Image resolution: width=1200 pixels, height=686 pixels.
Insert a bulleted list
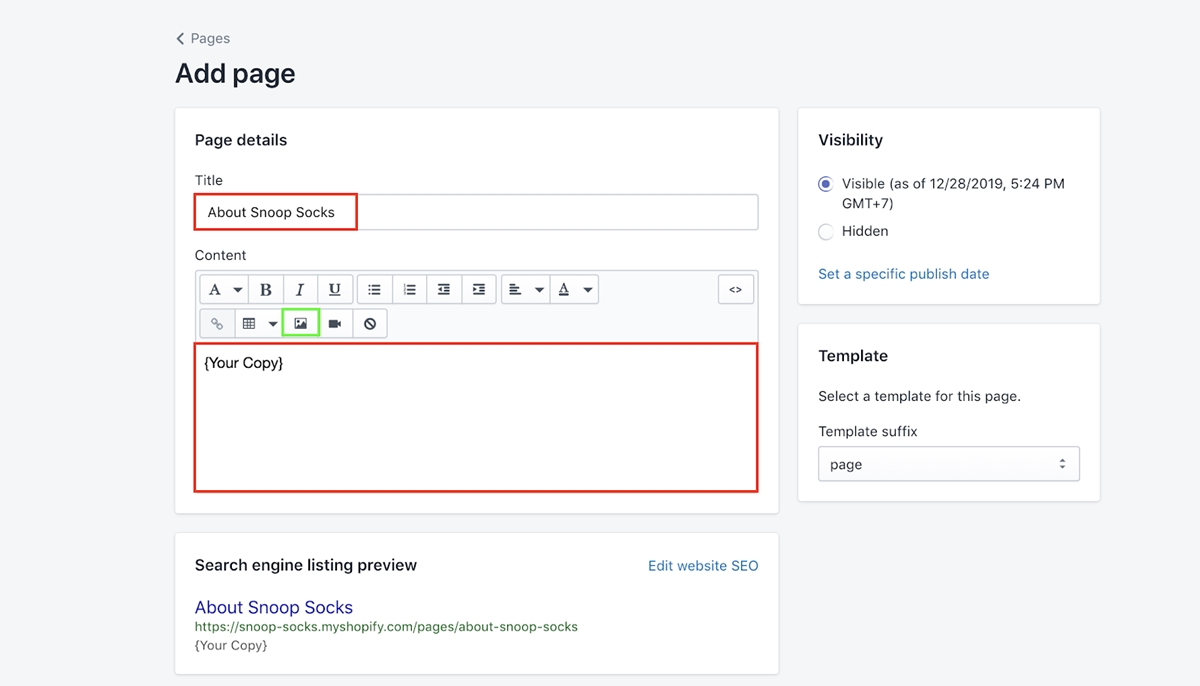[x=374, y=290]
